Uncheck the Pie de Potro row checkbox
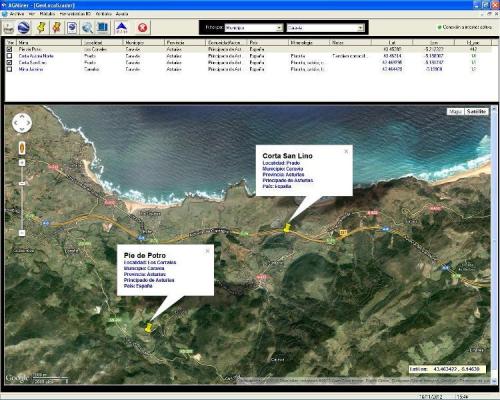Screen dimensions: 500x400 coord(10,49)
